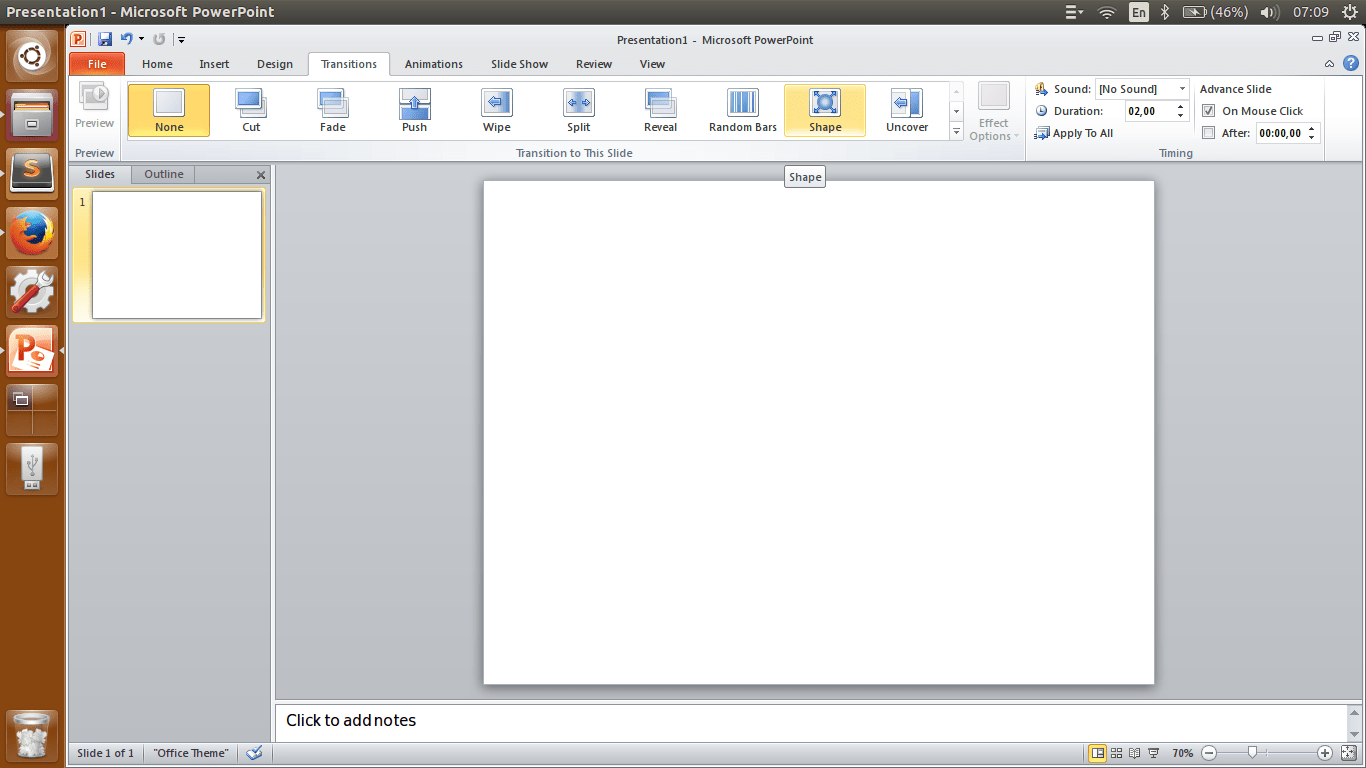
Task: Open Ubuntu Dash home button
Action: coord(32,57)
